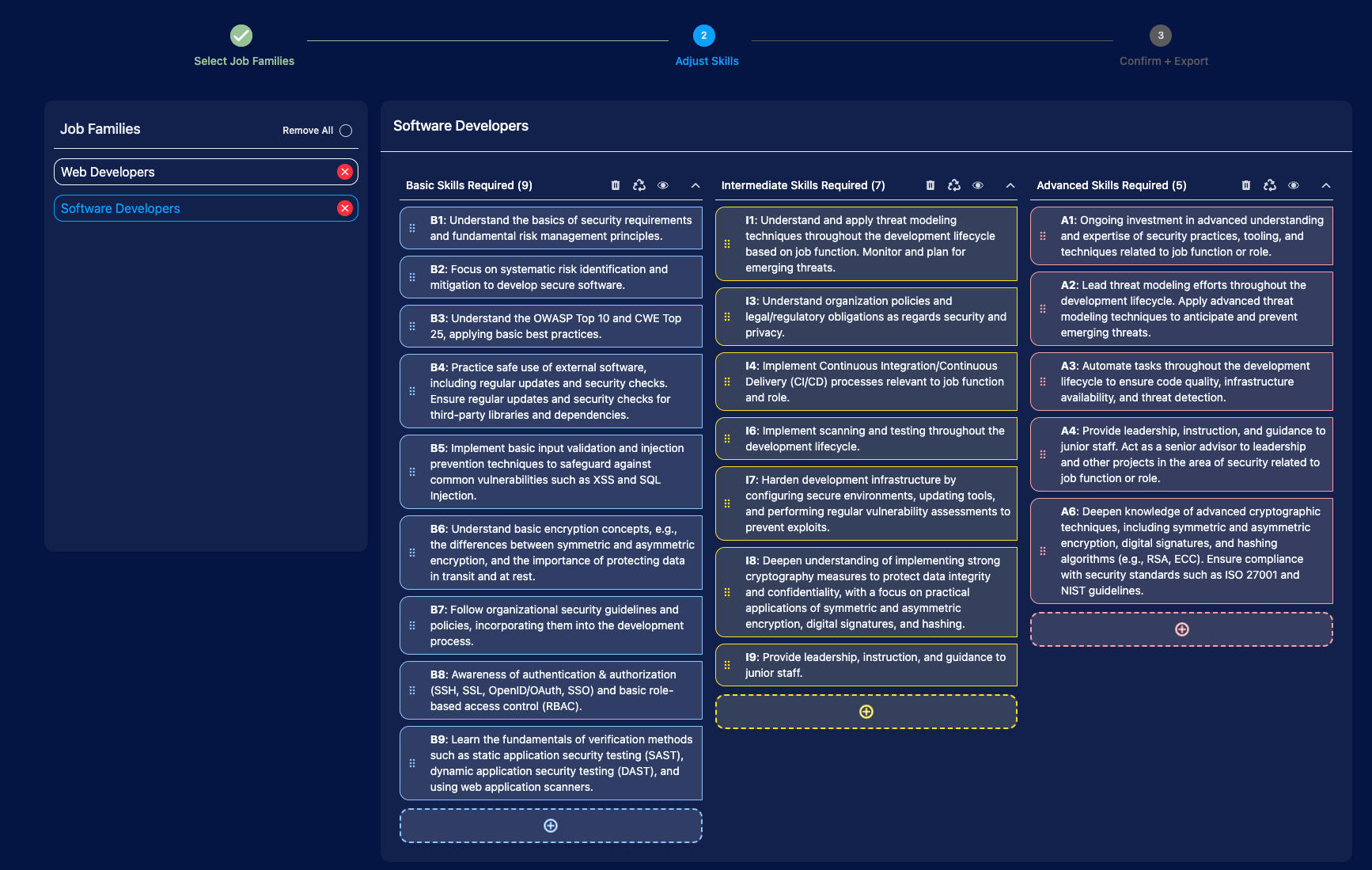Remove Web Developers job family
Screen dimensions: 1372x870
pos(345,172)
